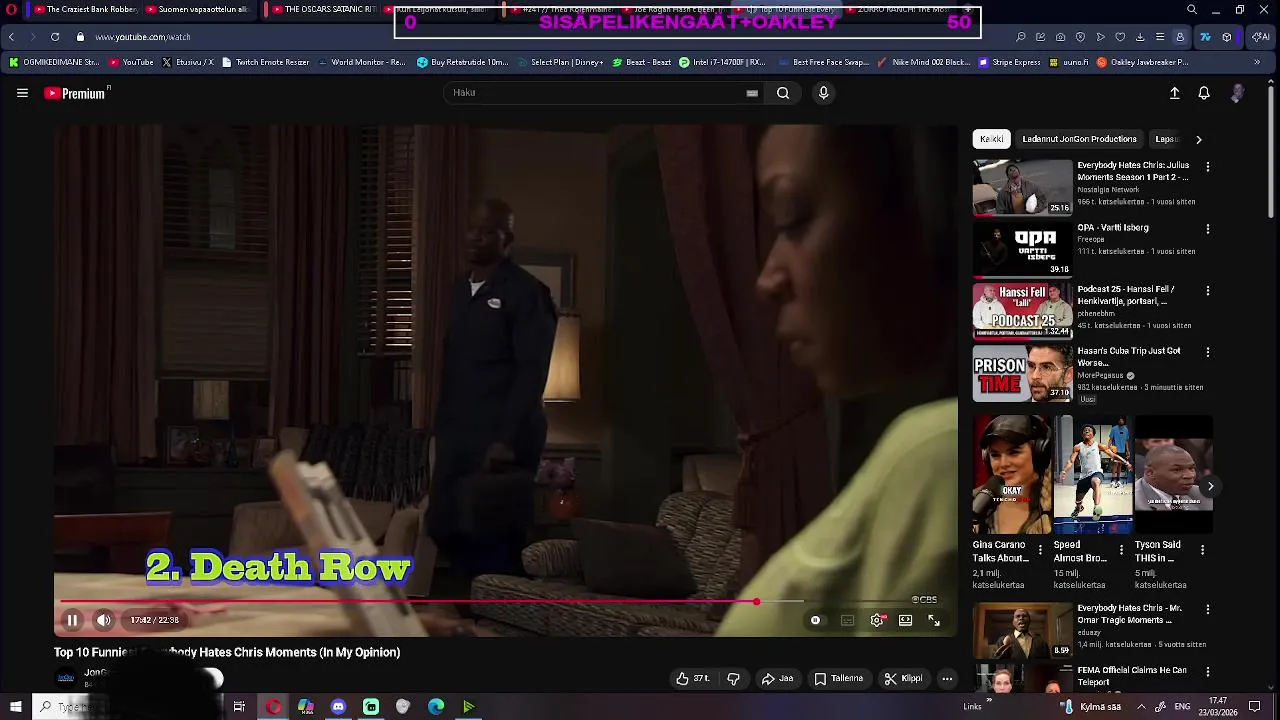Screen dimensions: 1280x720
Task: Open the browser snapshot camera icon
Action: [1060, 37]
